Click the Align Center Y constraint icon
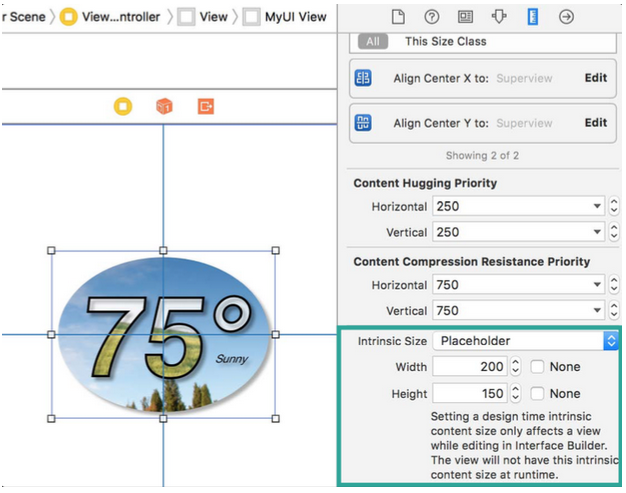Image resolution: width=626 pixels, height=493 pixels. coord(363,123)
